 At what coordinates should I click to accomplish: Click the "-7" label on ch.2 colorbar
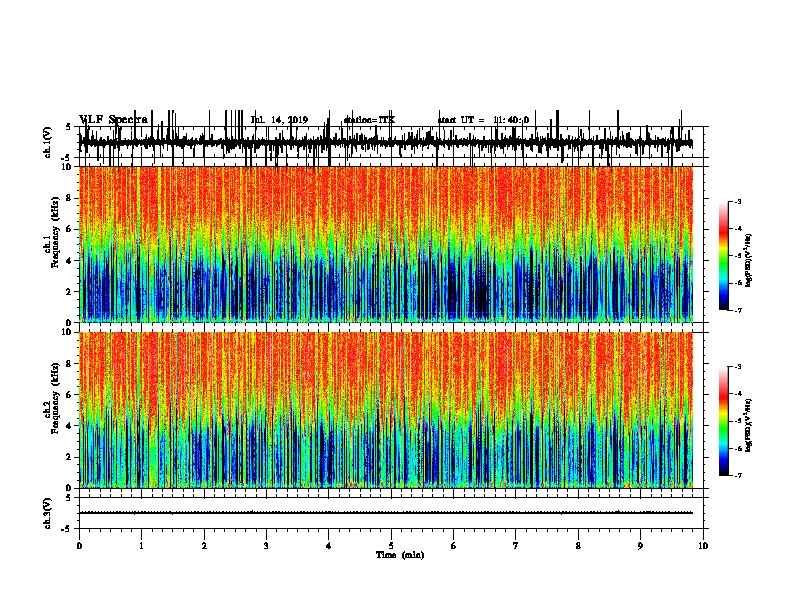[x=738, y=475]
